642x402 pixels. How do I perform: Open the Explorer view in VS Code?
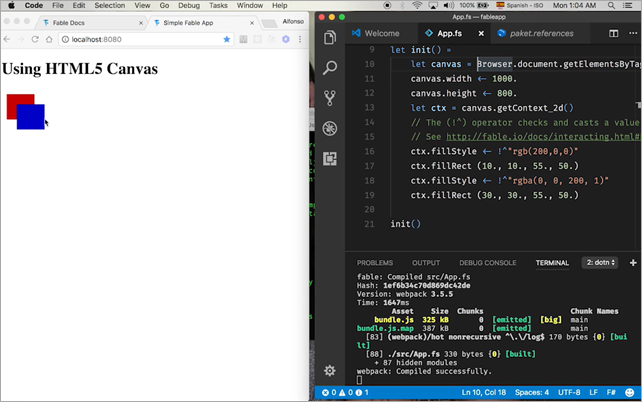click(x=330, y=37)
